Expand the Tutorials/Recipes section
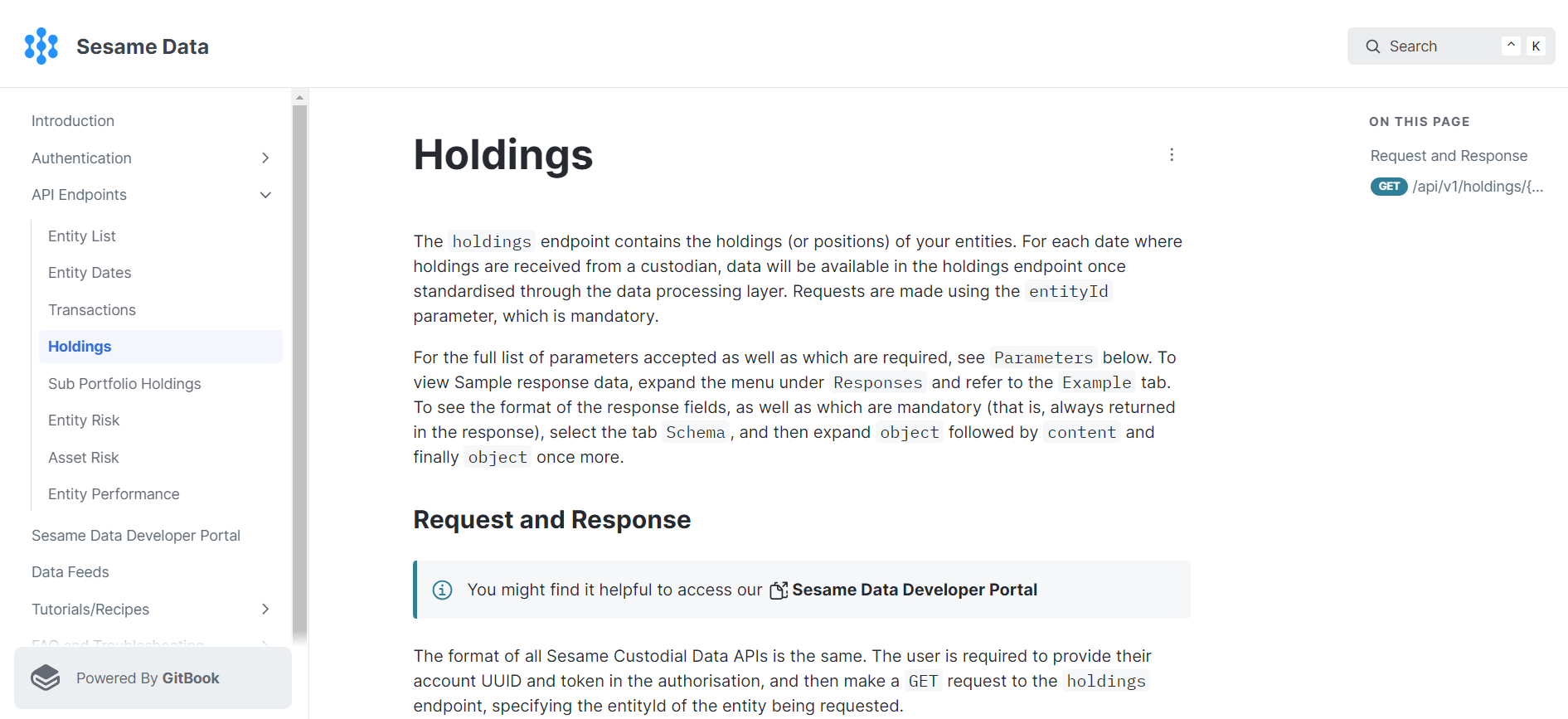The width and height of the screenshot is (1568, 719). (x=265, y=609)
